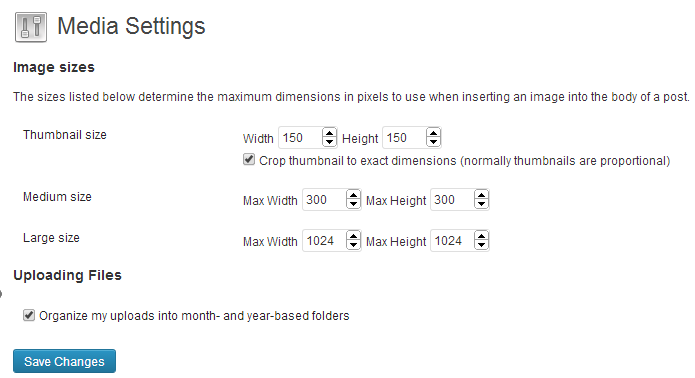Decrease the Thumbnail Width value with down arrow
Screen dimensions: 695x378
click(329, 142)
